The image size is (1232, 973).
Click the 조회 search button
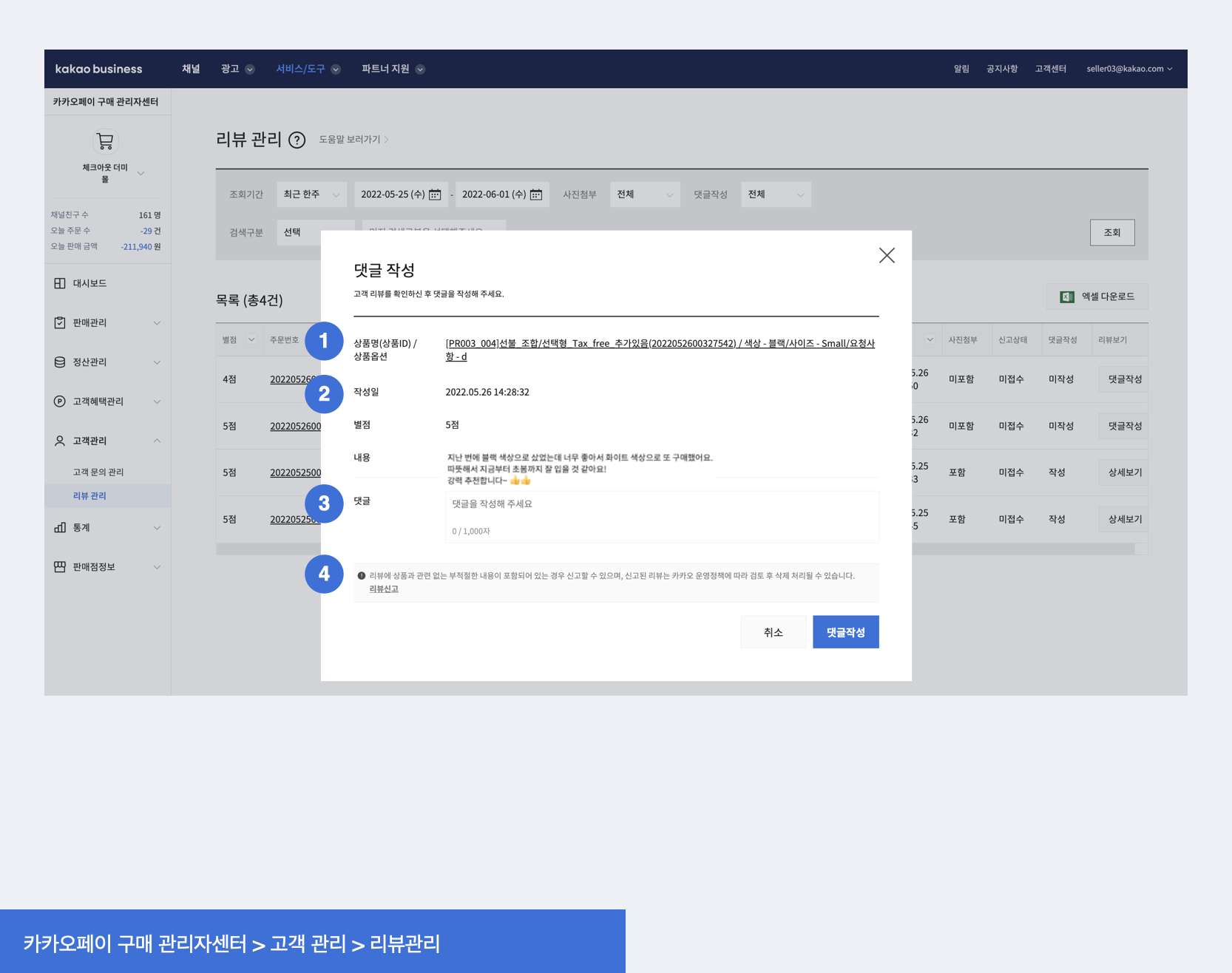point(1112,232)
